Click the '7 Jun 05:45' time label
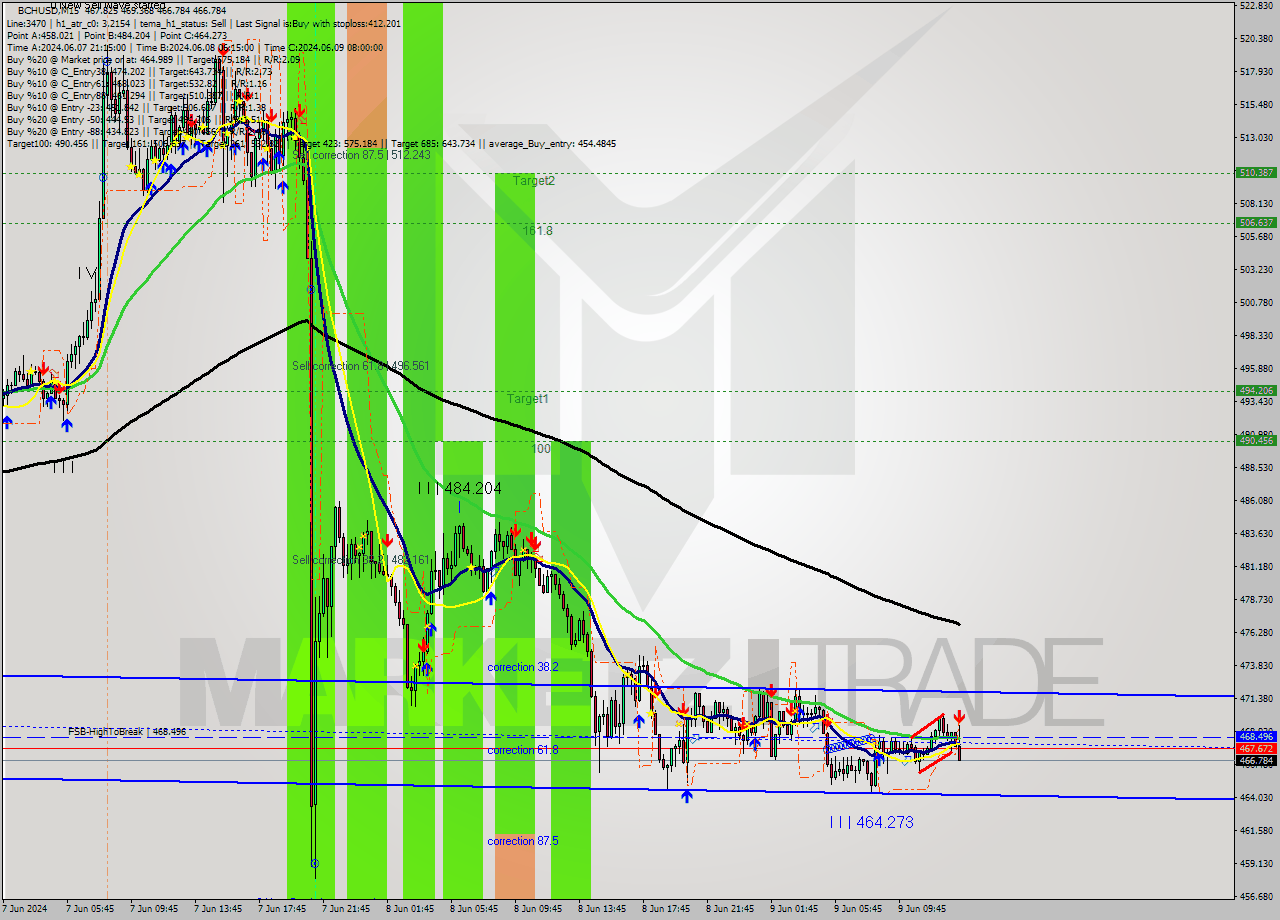Image resolution: width=1280 pixels, height=920 pixels. click(x=90, y=909)
